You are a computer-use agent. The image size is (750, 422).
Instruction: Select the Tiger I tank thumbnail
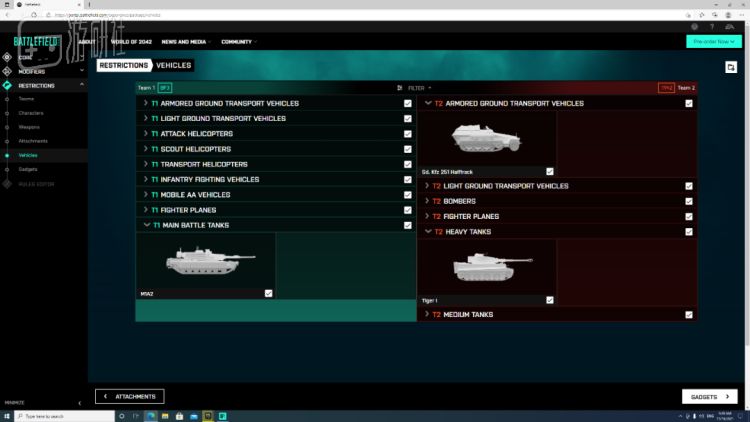point(487,267)
